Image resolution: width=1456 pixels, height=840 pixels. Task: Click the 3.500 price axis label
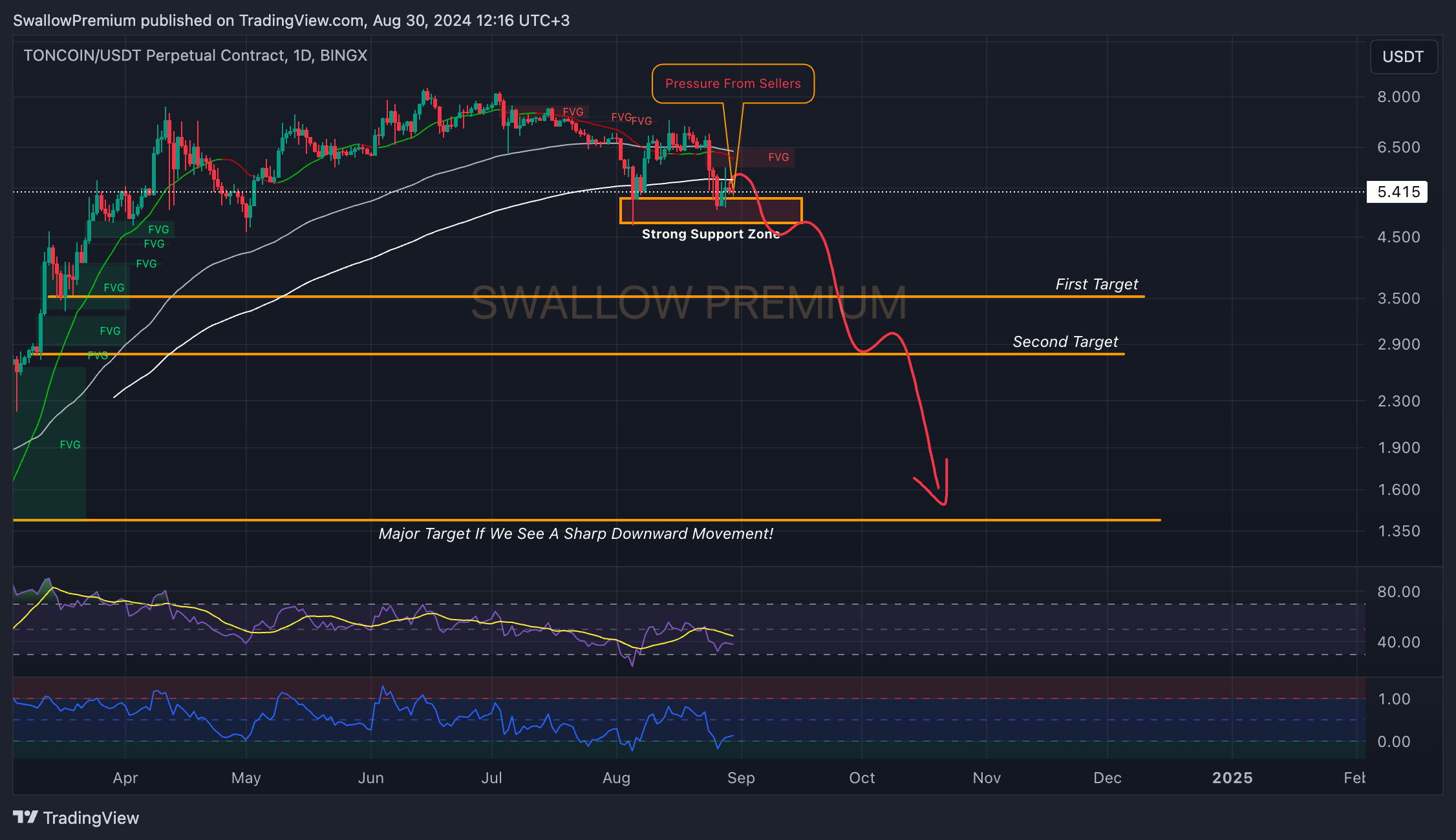pos(1398,299)
